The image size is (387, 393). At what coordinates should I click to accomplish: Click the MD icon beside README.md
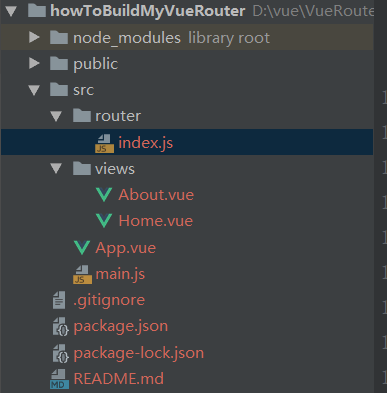pyautogui.click(x=59, y=379)
